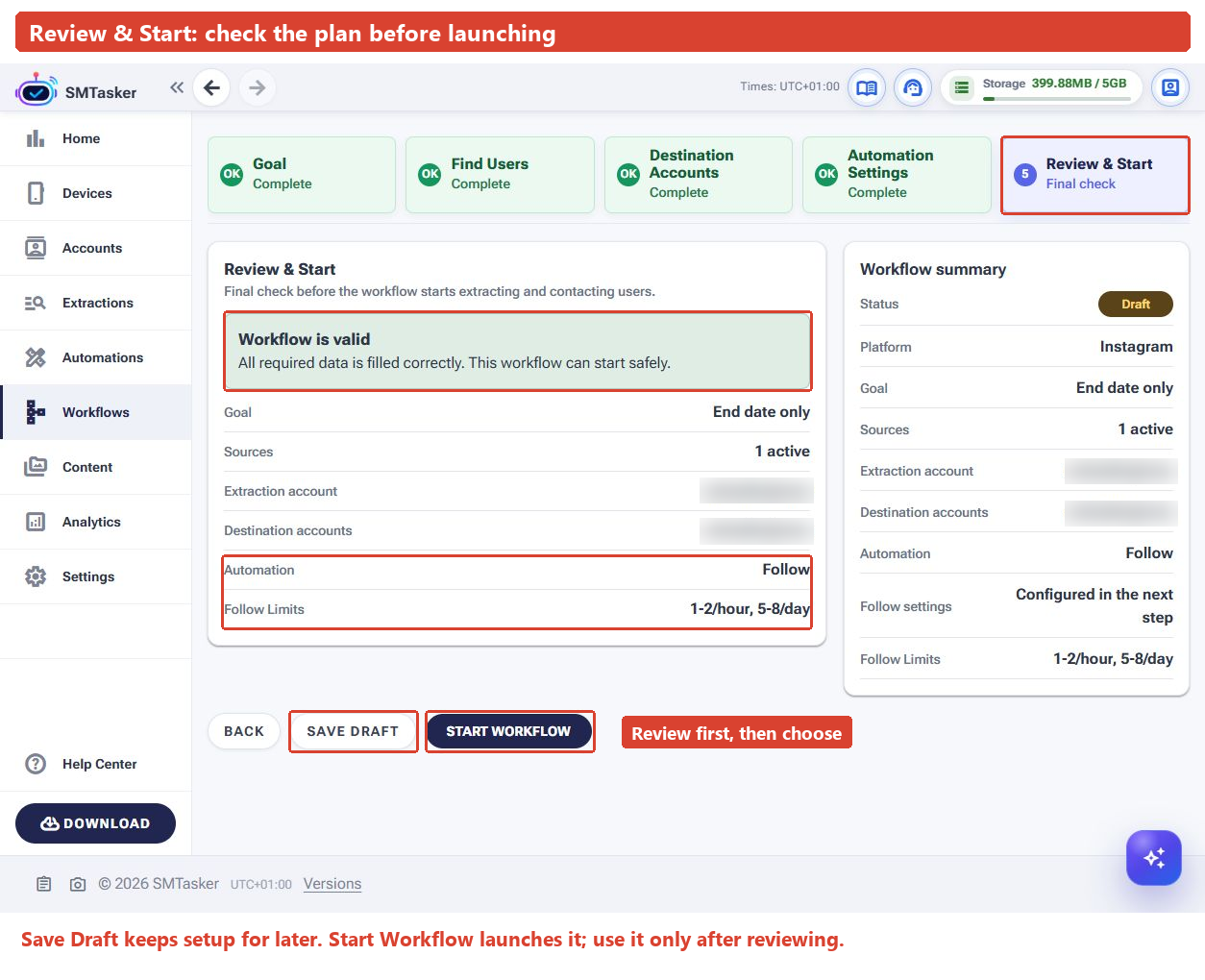Select the Review & Start step tab

click(1095, 174)
